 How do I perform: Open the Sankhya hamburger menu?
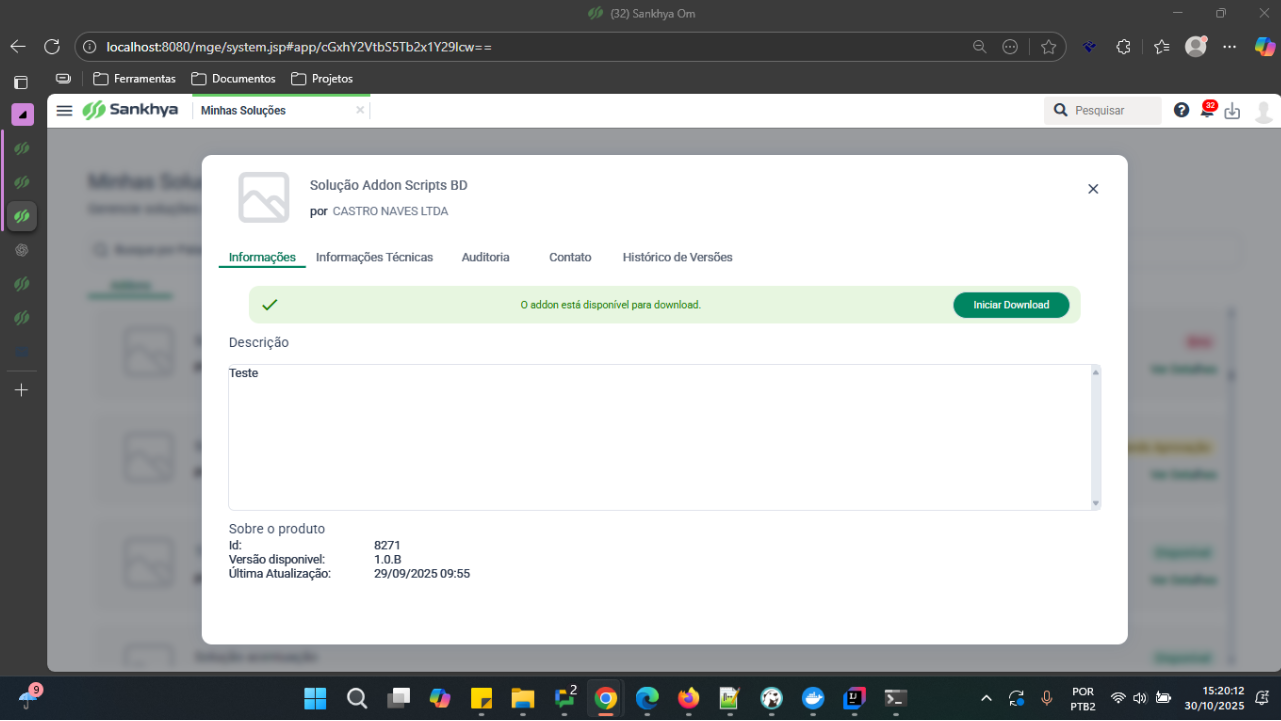65,110
